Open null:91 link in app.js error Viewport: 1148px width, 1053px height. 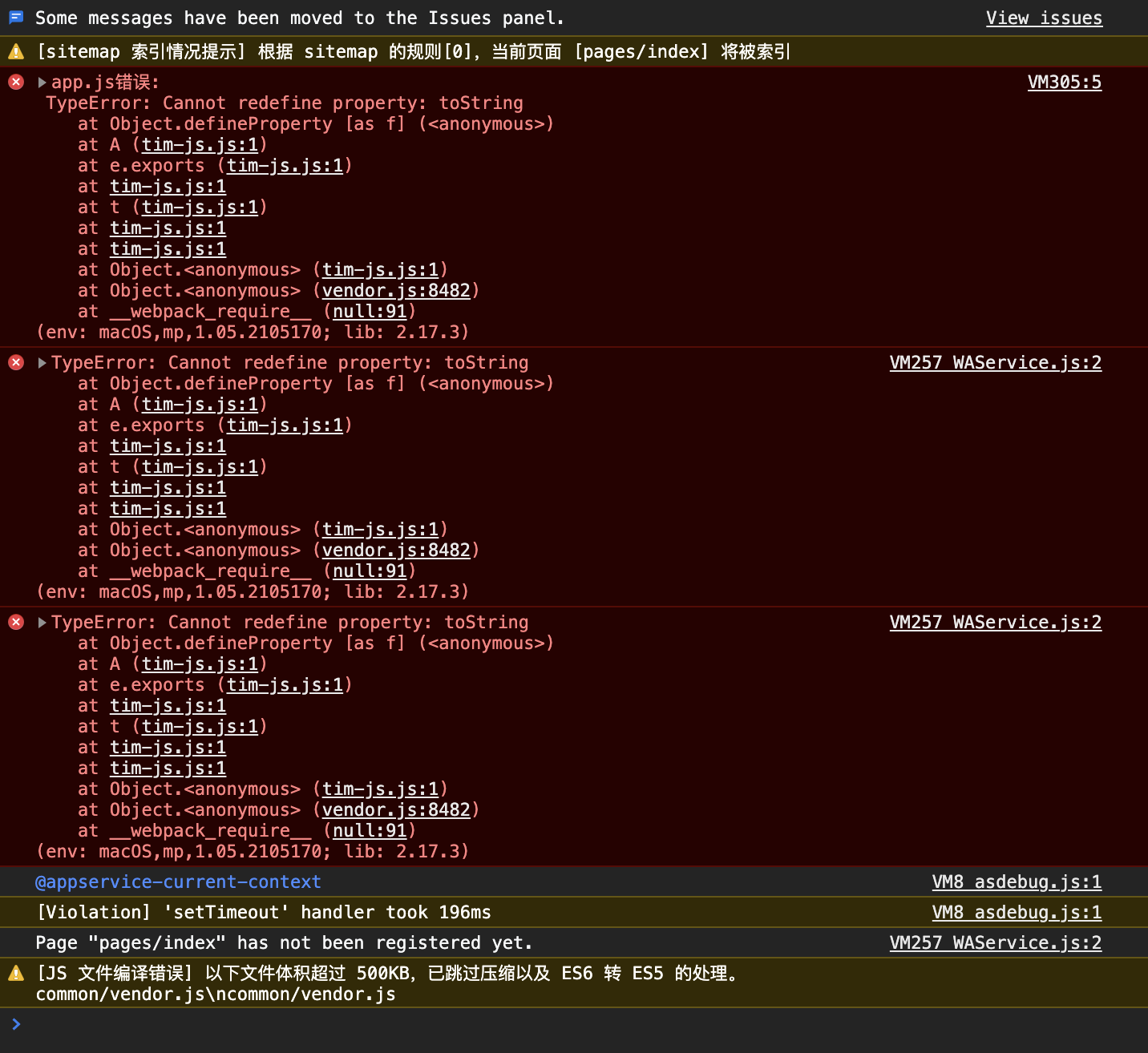click(370, 311)
